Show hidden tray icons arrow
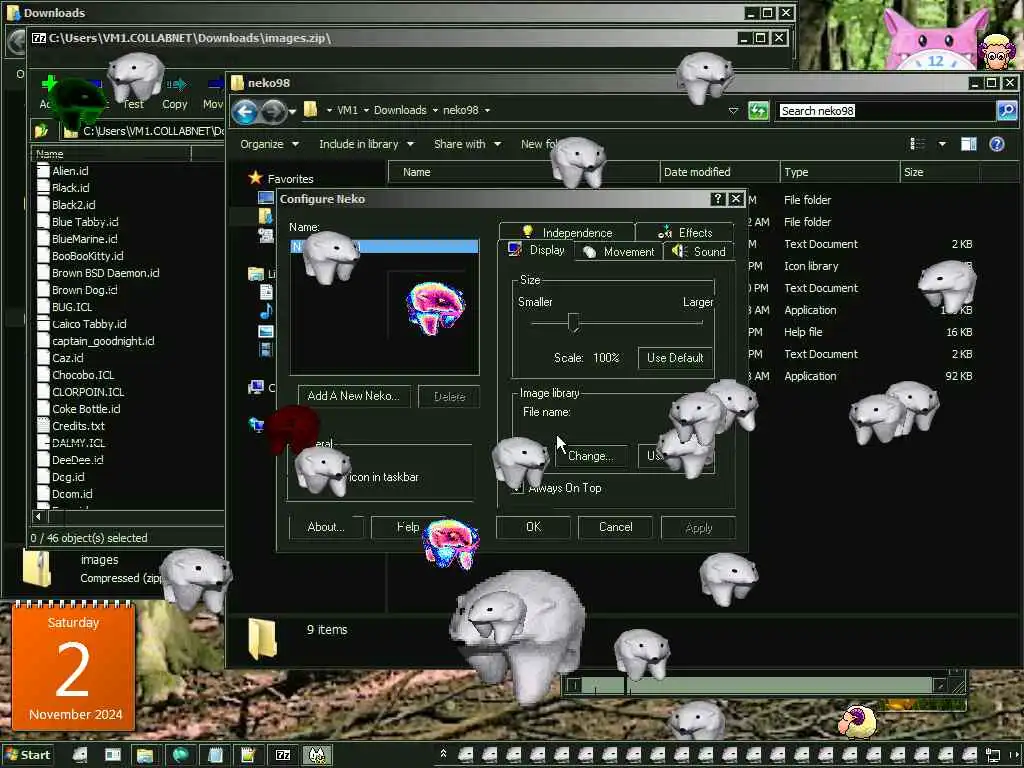The height and width of the screenshot is (768, 1024). click(x=443, y=754)
